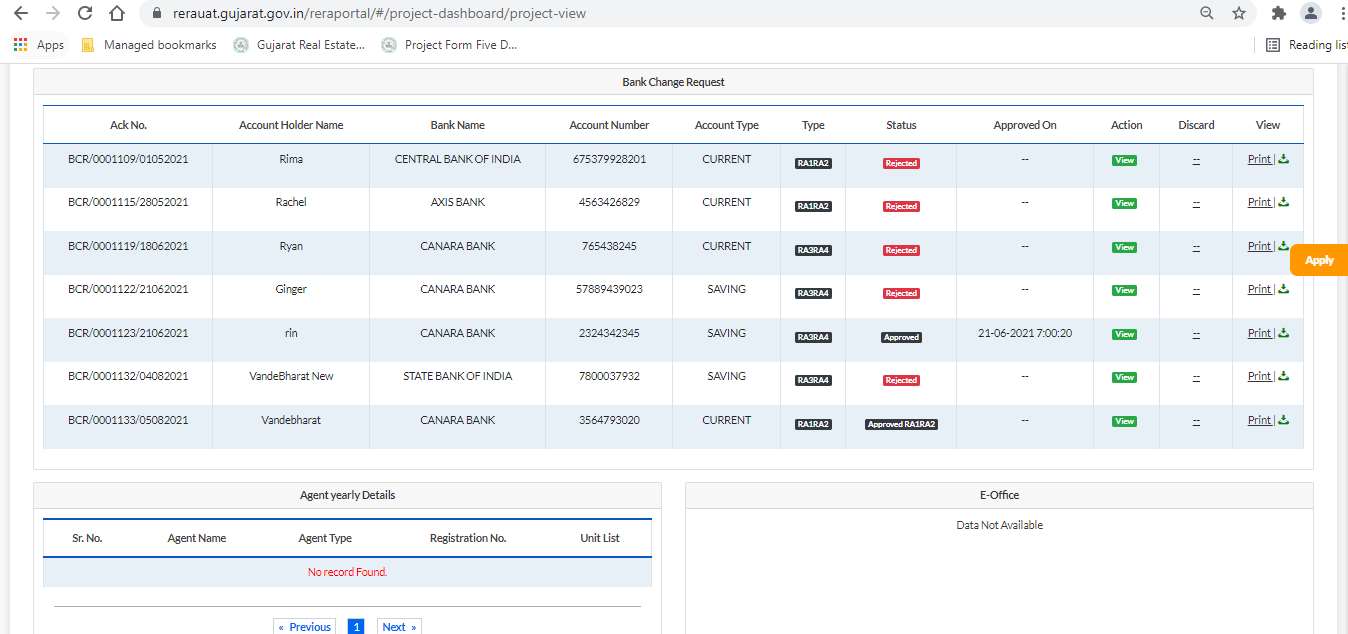Bookmark this page with the star icon
This screenshot has width=1348, height=634.
pyautogui.click(x=1239, y=13)
